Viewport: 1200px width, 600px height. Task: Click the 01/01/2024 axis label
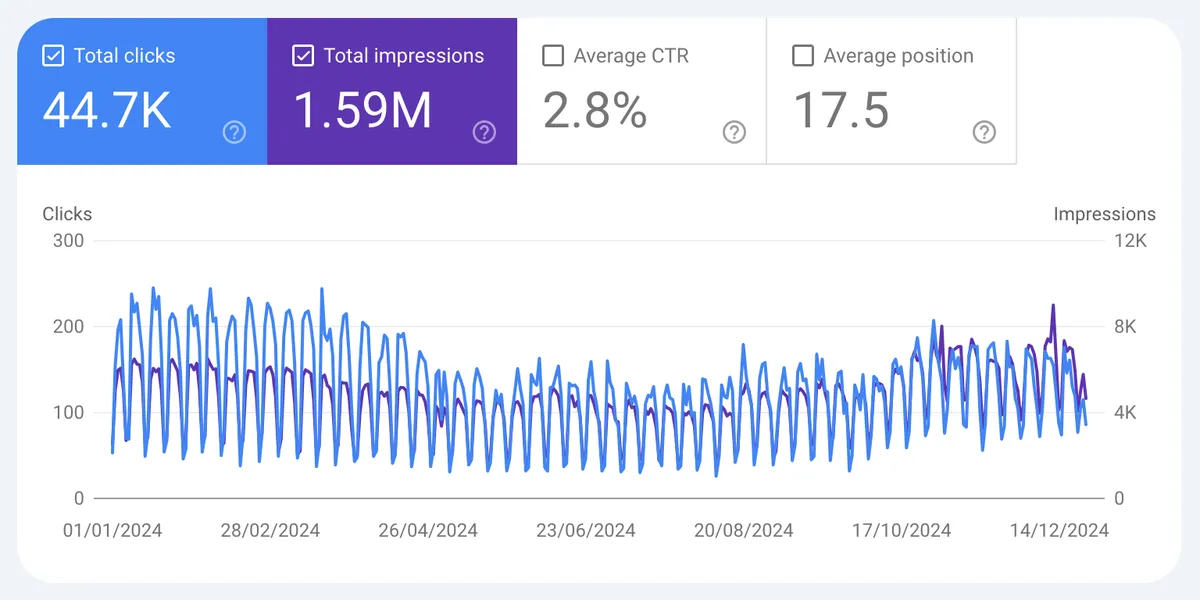click(112, 530)
